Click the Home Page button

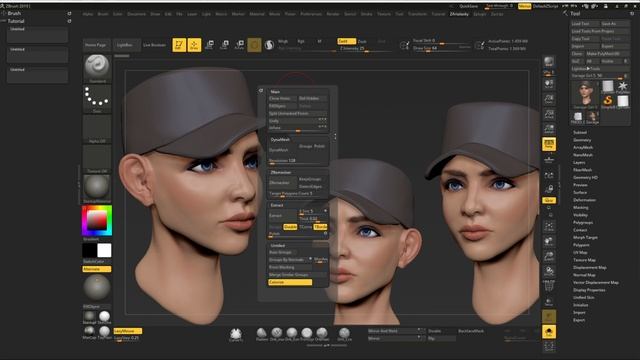pyautogui.click(x=96, y=45)
